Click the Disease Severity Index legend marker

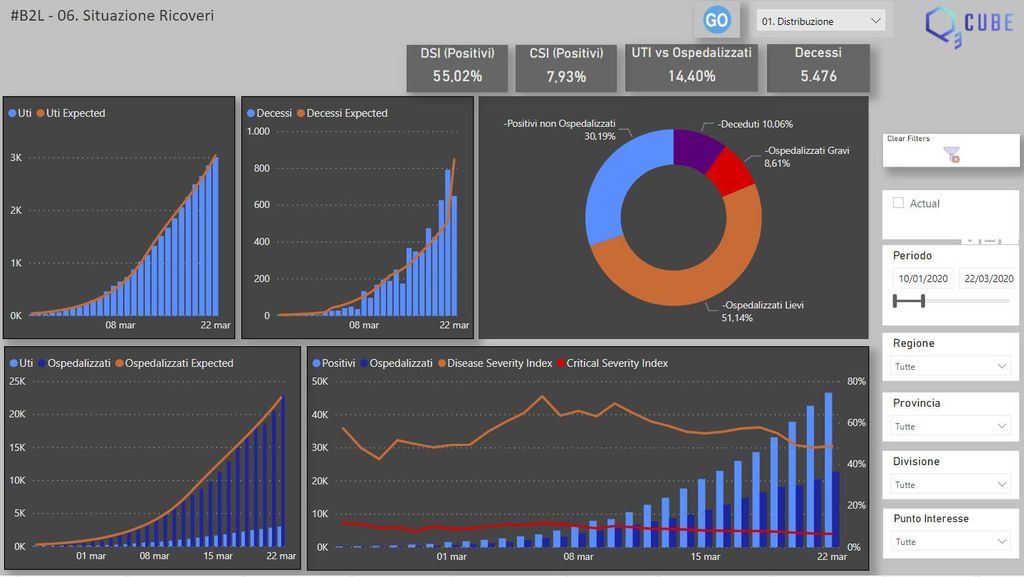click(440, 364)
